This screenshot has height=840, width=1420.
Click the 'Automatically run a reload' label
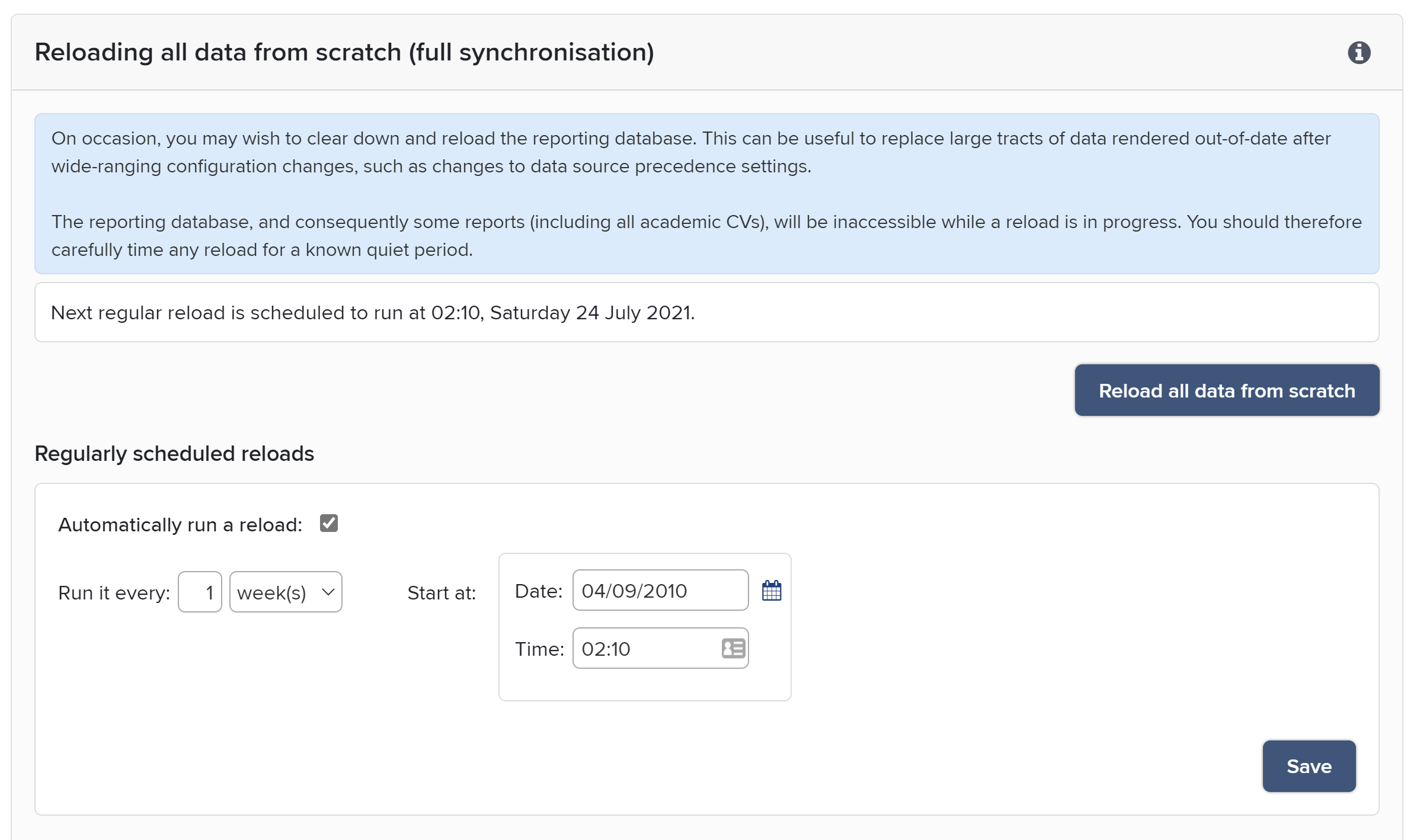tap(180, 525)
